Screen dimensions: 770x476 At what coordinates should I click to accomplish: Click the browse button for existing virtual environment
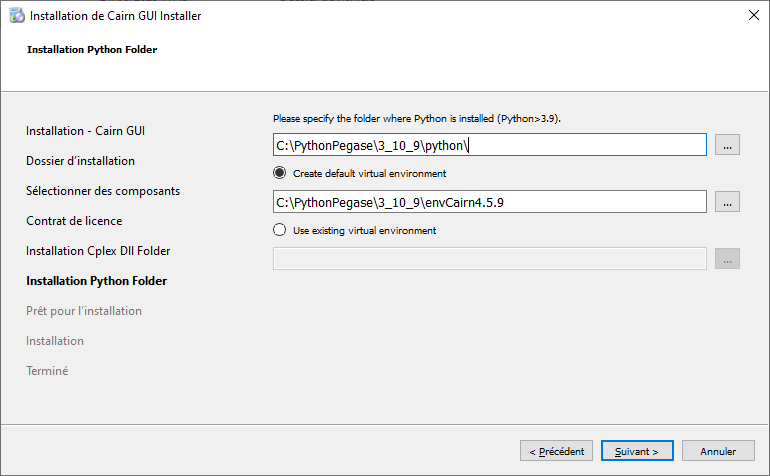coord(727,259)
